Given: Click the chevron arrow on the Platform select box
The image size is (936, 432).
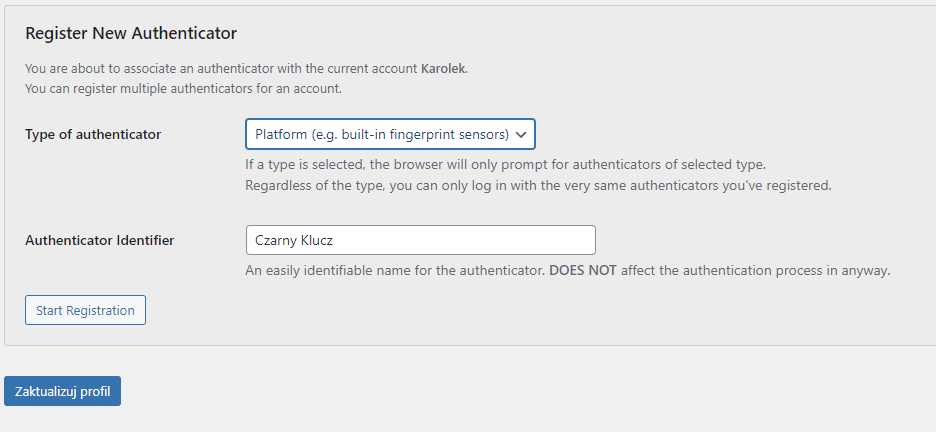Looking at the screenshot, I should [521, 135].
